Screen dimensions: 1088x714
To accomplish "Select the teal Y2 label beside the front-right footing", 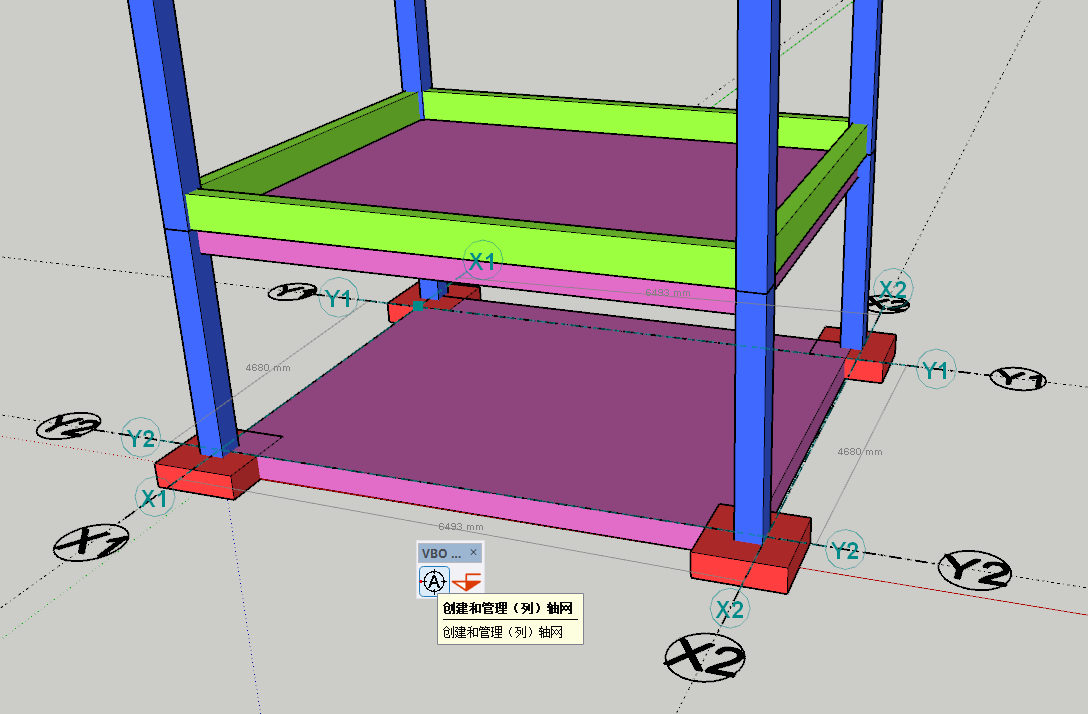I will [845, 550].
